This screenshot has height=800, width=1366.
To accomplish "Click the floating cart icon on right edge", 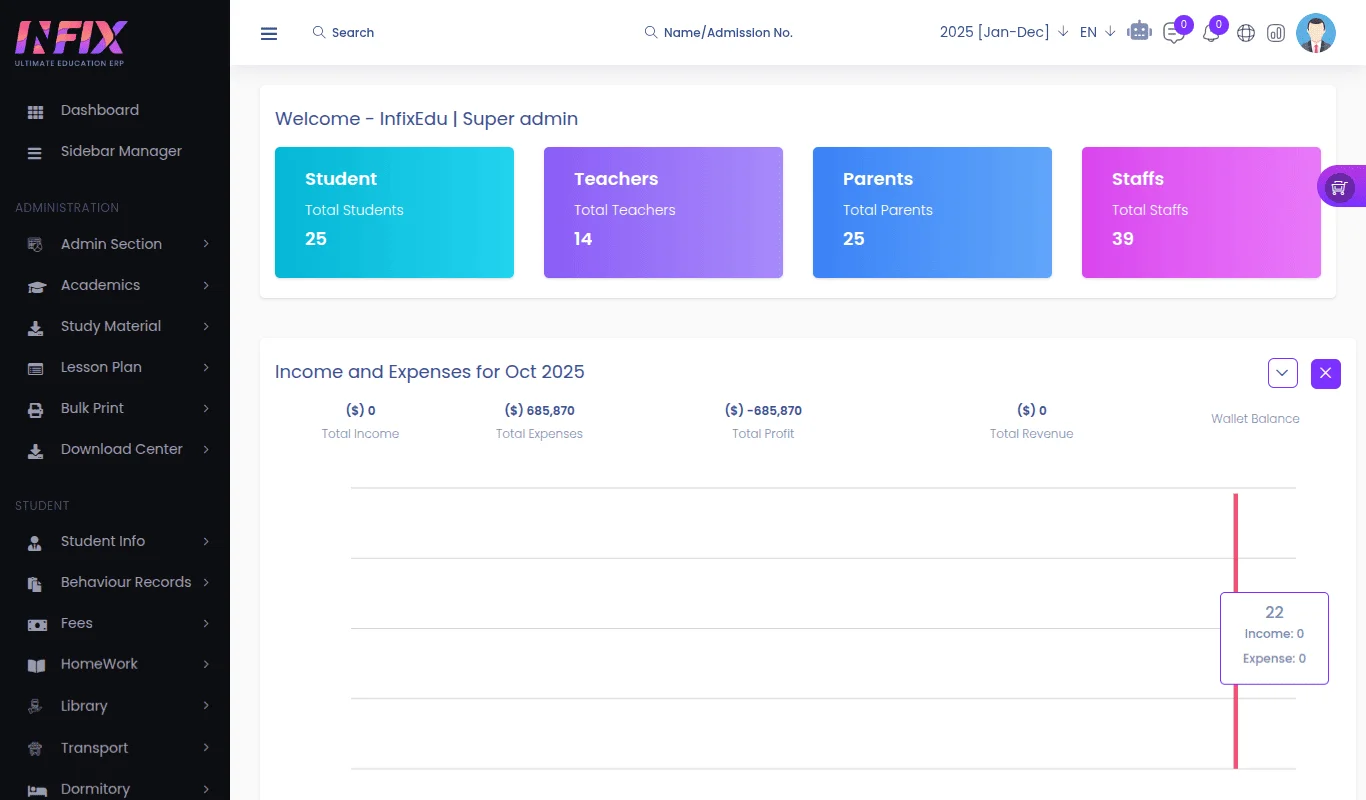I will point(1340,186).
